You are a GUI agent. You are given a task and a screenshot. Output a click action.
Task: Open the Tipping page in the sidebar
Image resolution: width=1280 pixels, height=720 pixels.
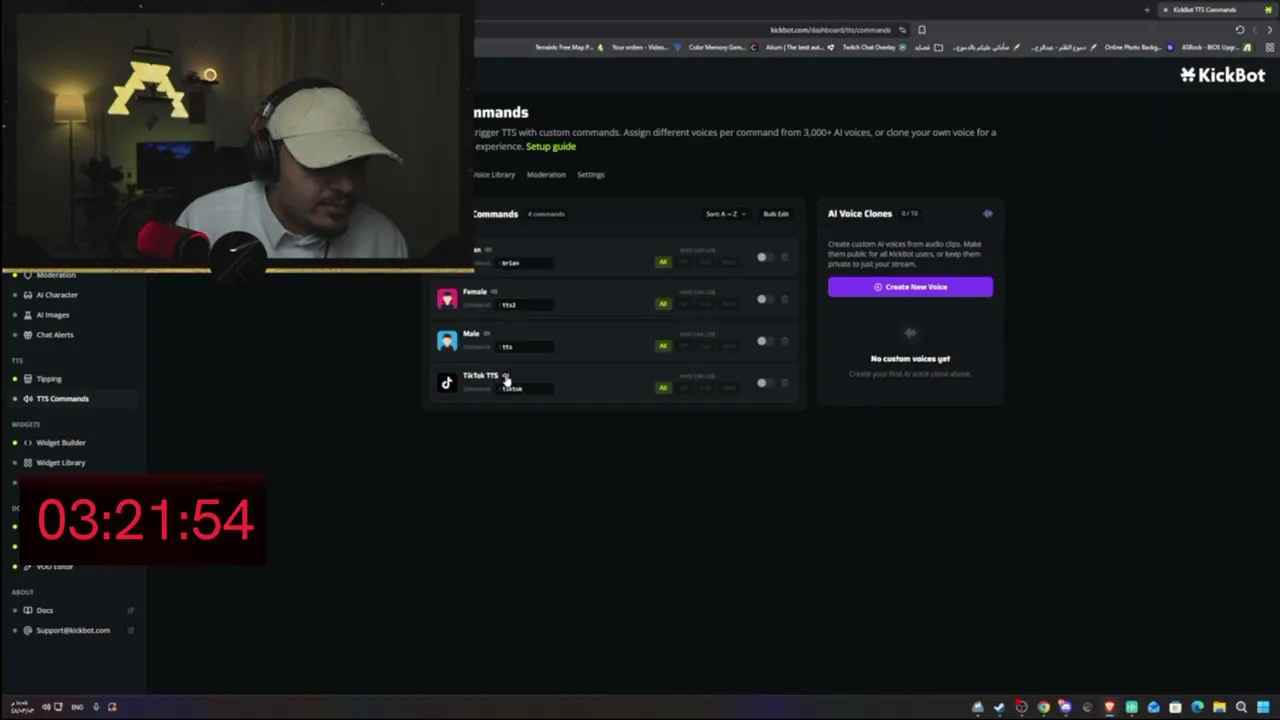(49, 379)
